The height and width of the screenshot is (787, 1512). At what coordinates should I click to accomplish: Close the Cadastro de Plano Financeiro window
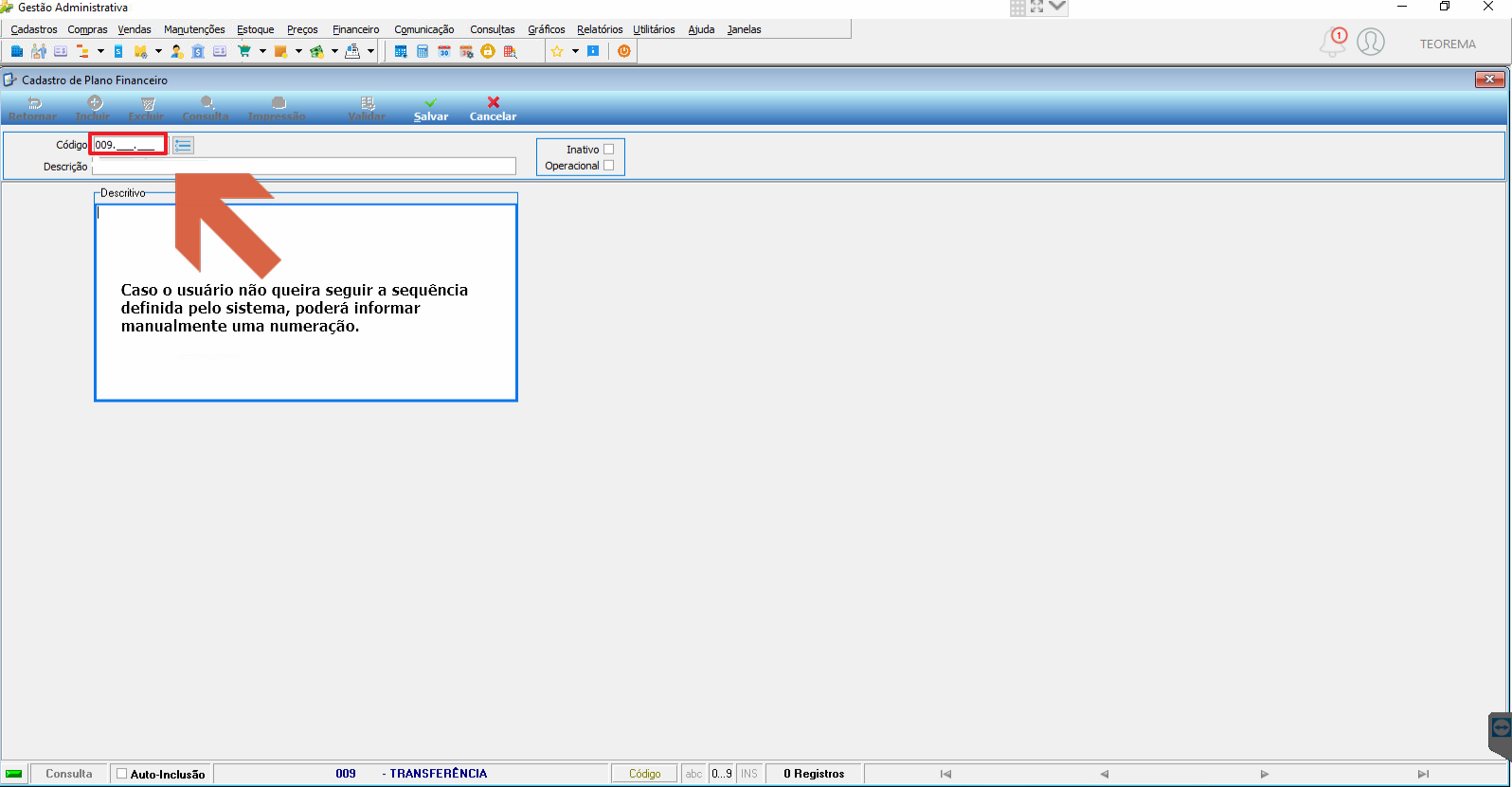[1490, 80]
